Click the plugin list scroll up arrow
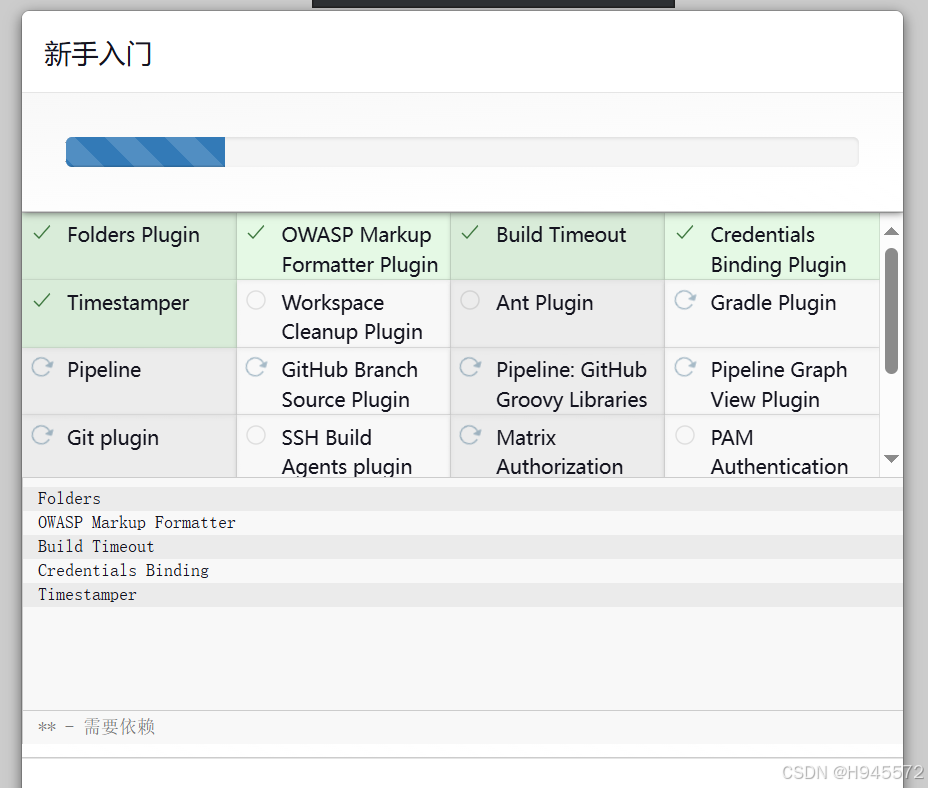The image size is (928, 788). (x=891, y=231)
